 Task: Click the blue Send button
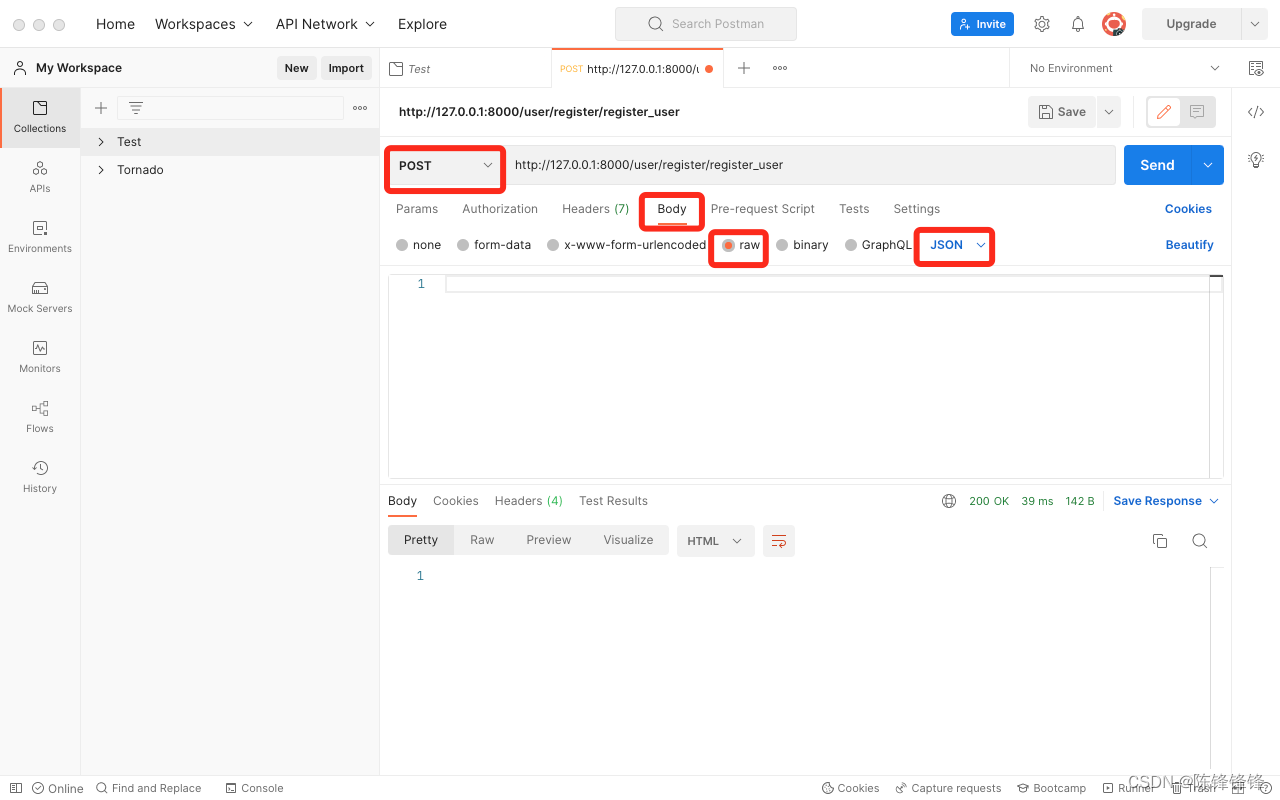1158,165
